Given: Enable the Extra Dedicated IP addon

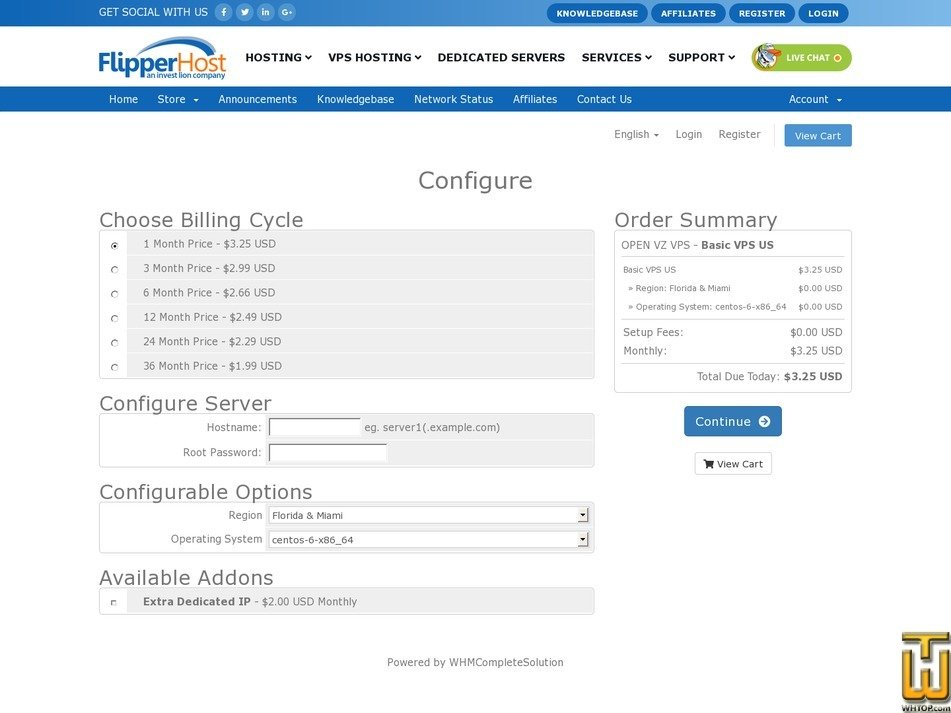Looking at the screenshot, I should [x=112, y=601].
